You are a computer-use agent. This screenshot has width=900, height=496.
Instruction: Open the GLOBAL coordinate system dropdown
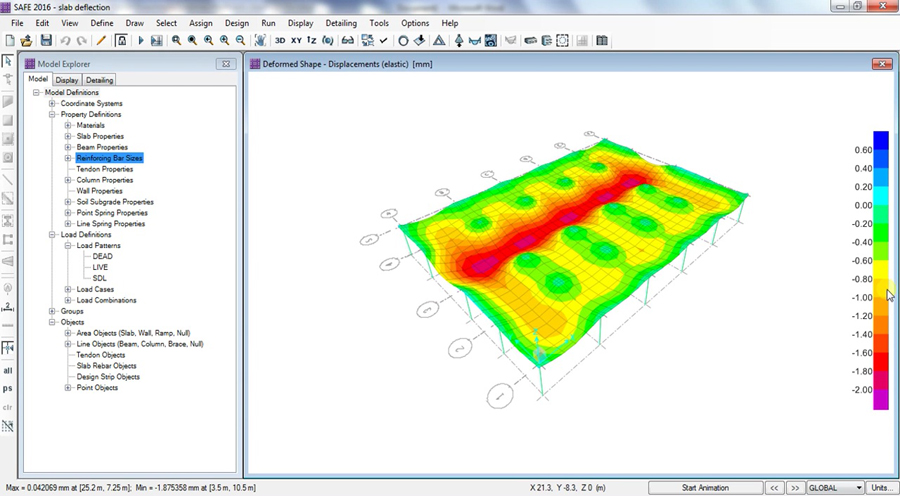pyautogui.click(x=856, y=488)
